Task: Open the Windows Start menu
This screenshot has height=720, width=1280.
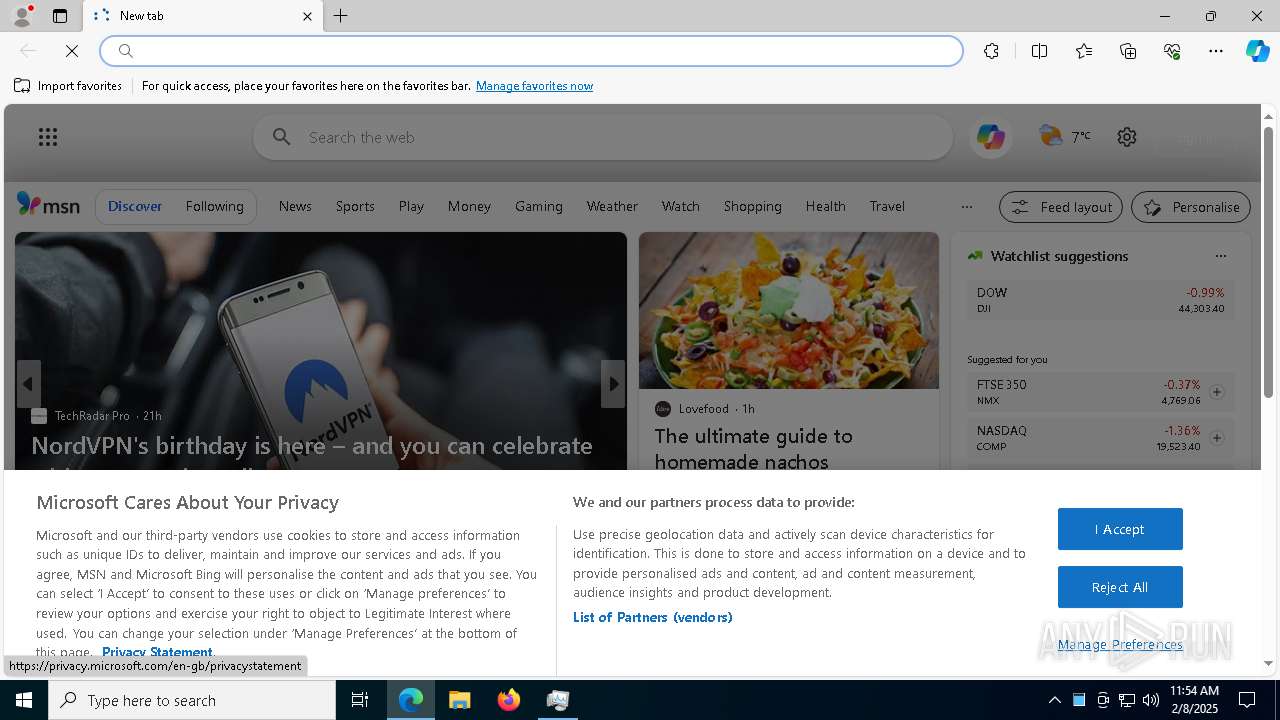Action: (x=24, y=700)
